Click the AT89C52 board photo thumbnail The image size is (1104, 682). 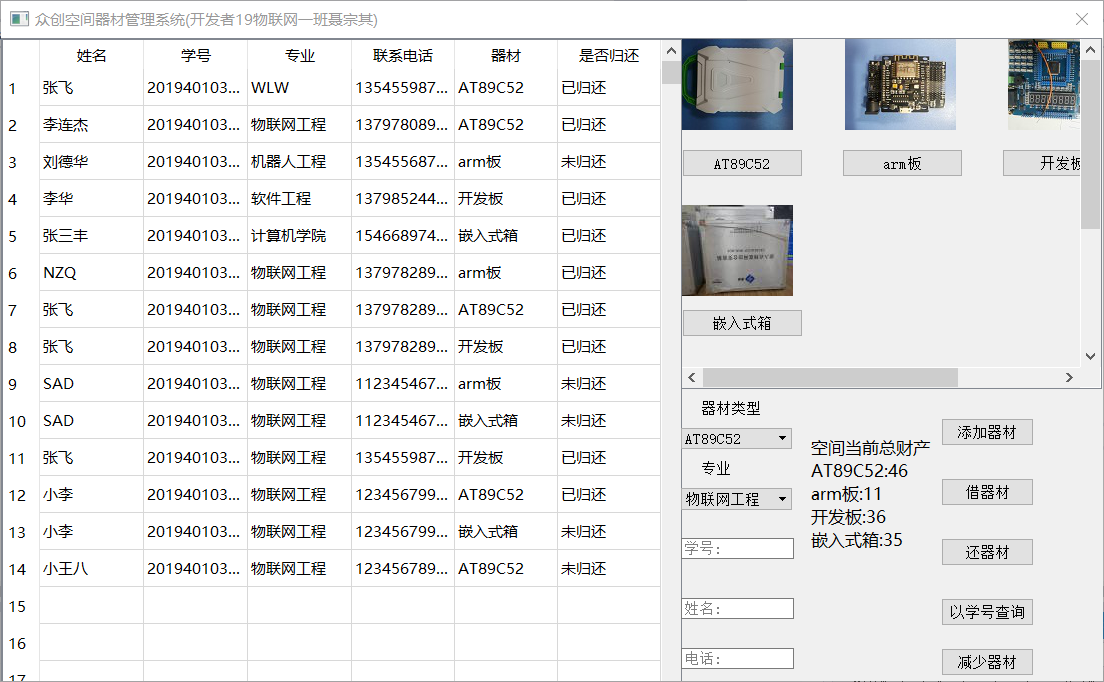(735, 84)
